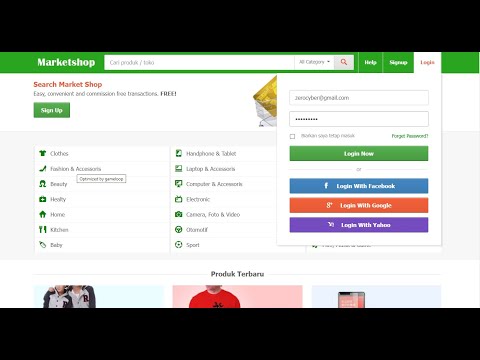Open the Otomotif category link

[x=197, y=230]
